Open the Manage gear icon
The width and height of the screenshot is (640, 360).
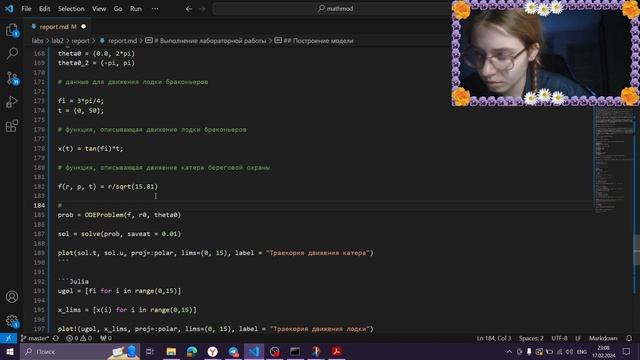tap(12, 321)
